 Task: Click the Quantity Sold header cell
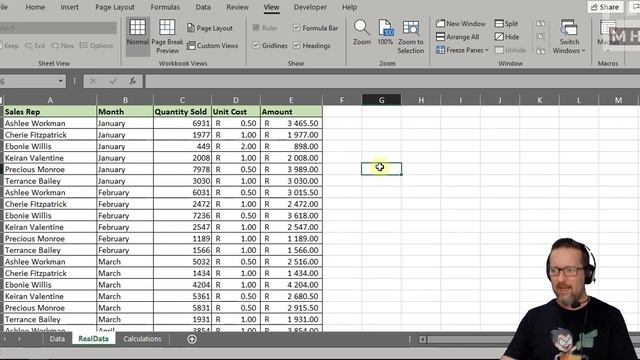(x=182, y=111)
